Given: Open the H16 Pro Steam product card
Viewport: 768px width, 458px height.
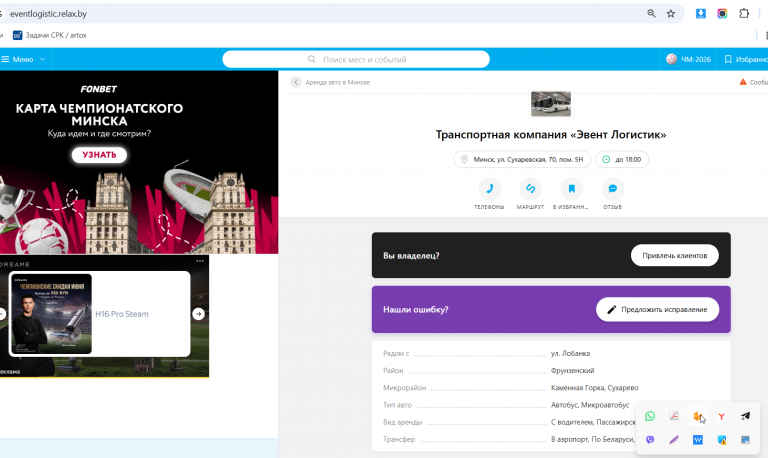Looking at the screenshot, I should 99,314.
